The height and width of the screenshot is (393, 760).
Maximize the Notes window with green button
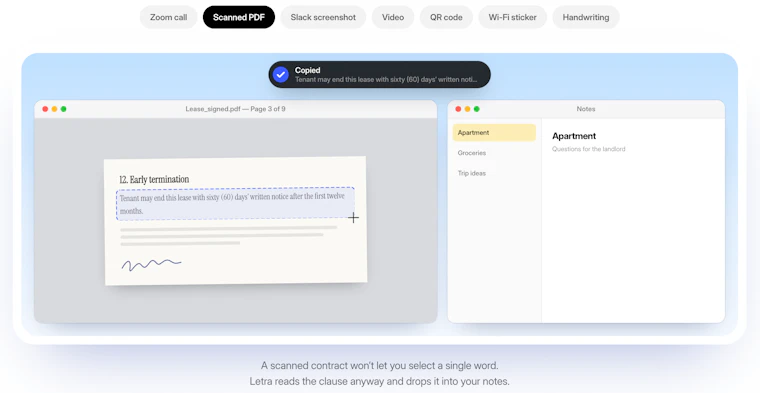point(476,109)
